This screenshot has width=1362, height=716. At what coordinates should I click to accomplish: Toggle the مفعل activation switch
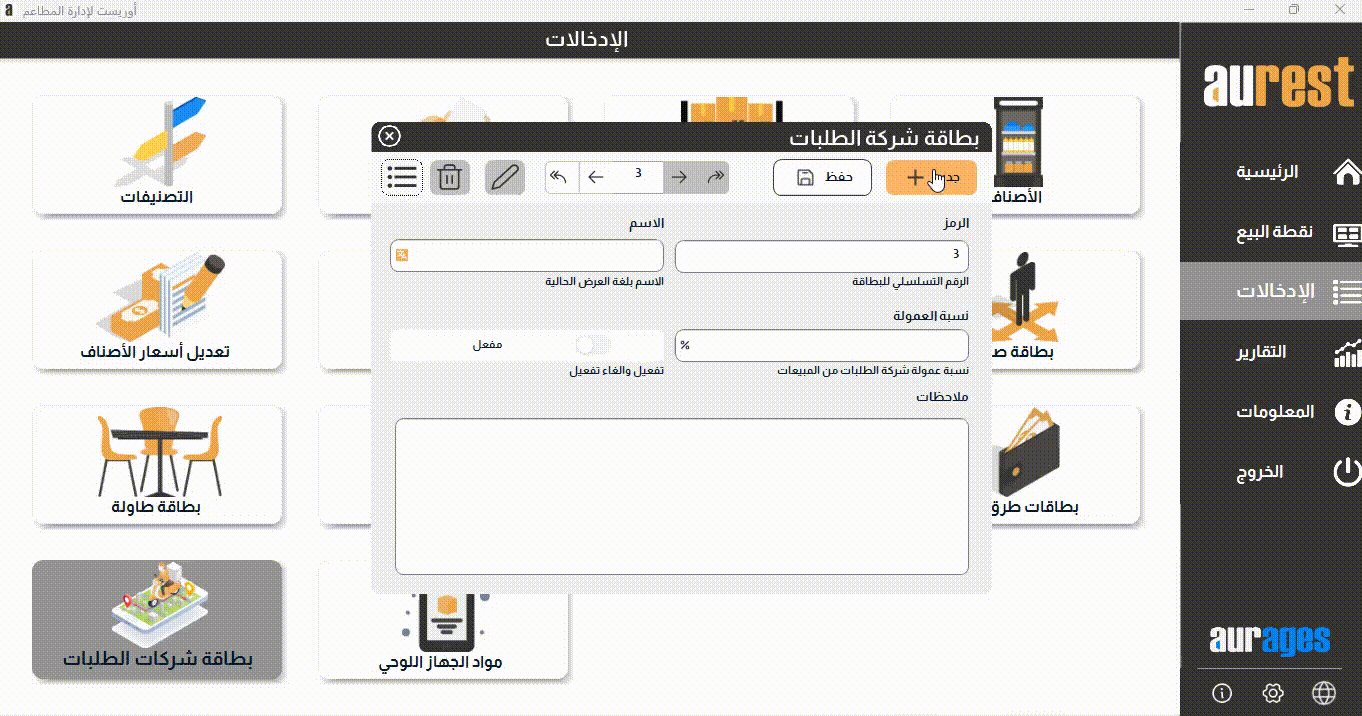click(x=592, y=345)
